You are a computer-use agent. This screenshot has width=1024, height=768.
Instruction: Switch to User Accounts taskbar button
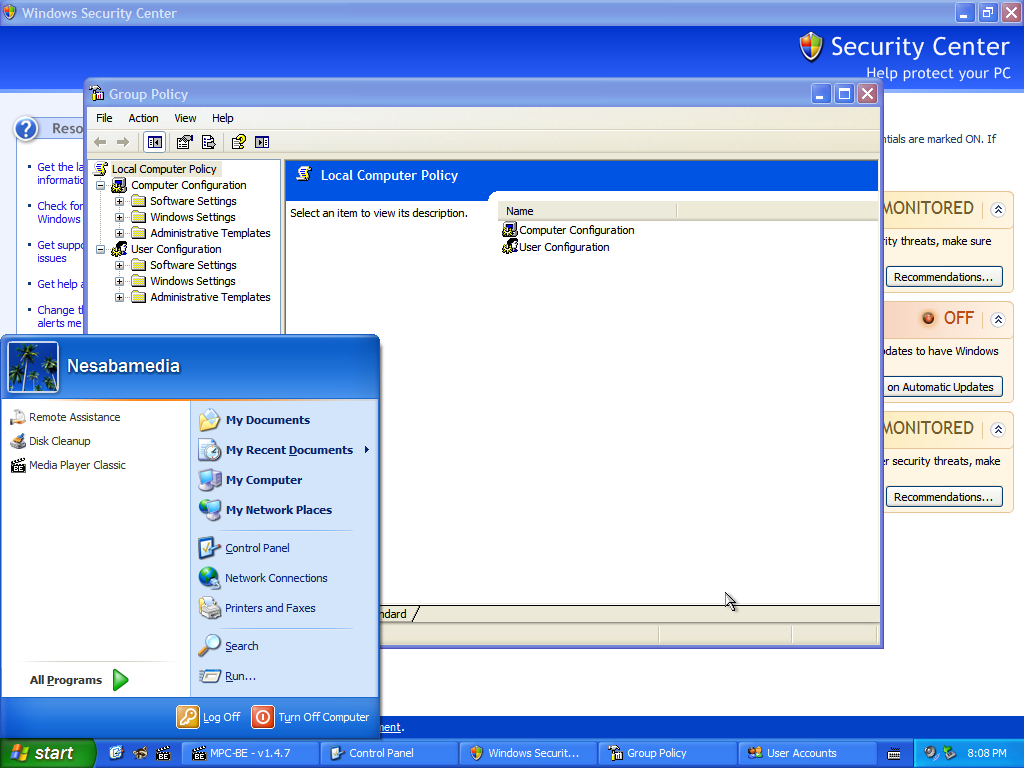[801, 753]
